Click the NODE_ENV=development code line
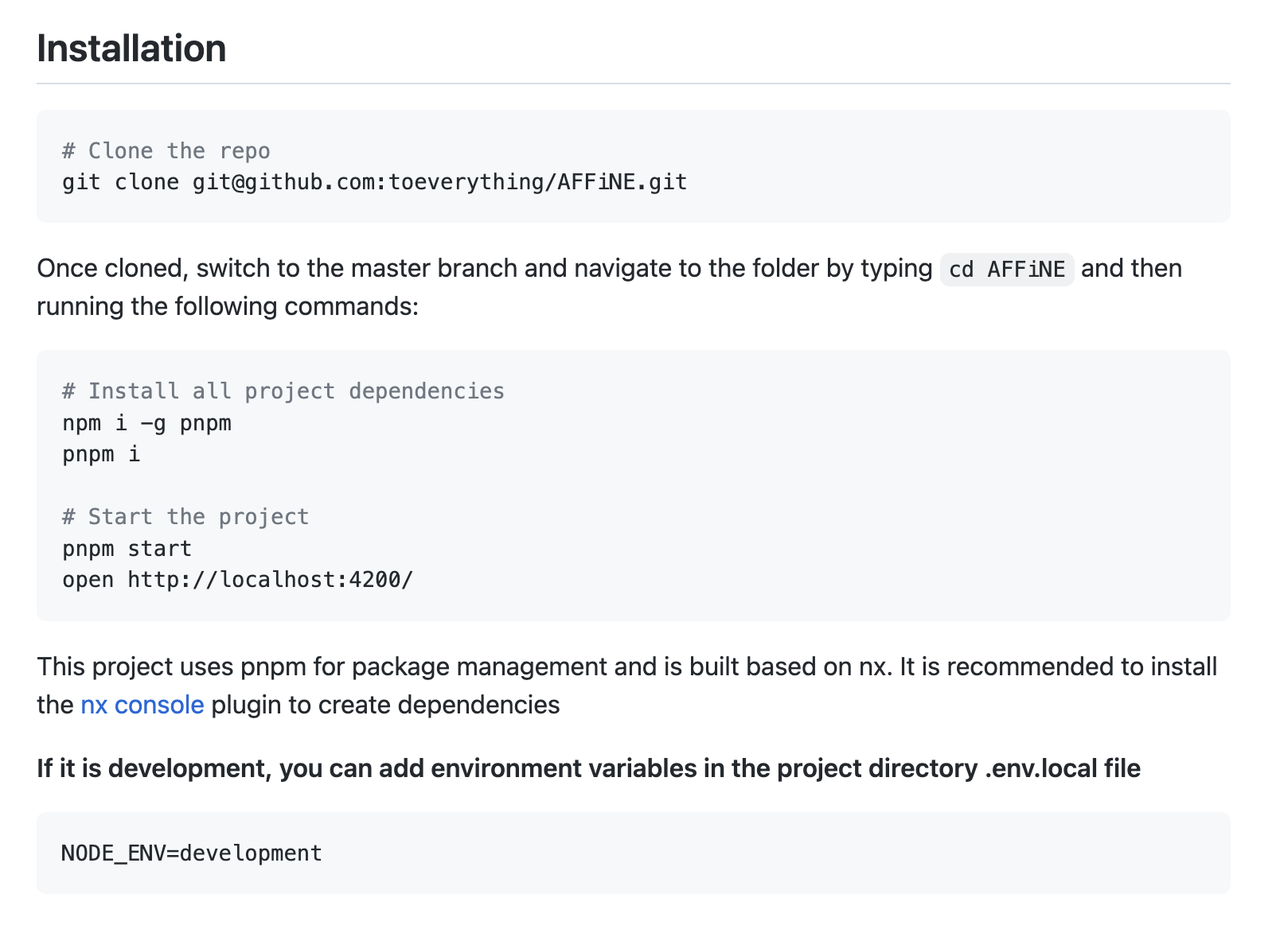 pyautogui.click(x=192, y=853)
